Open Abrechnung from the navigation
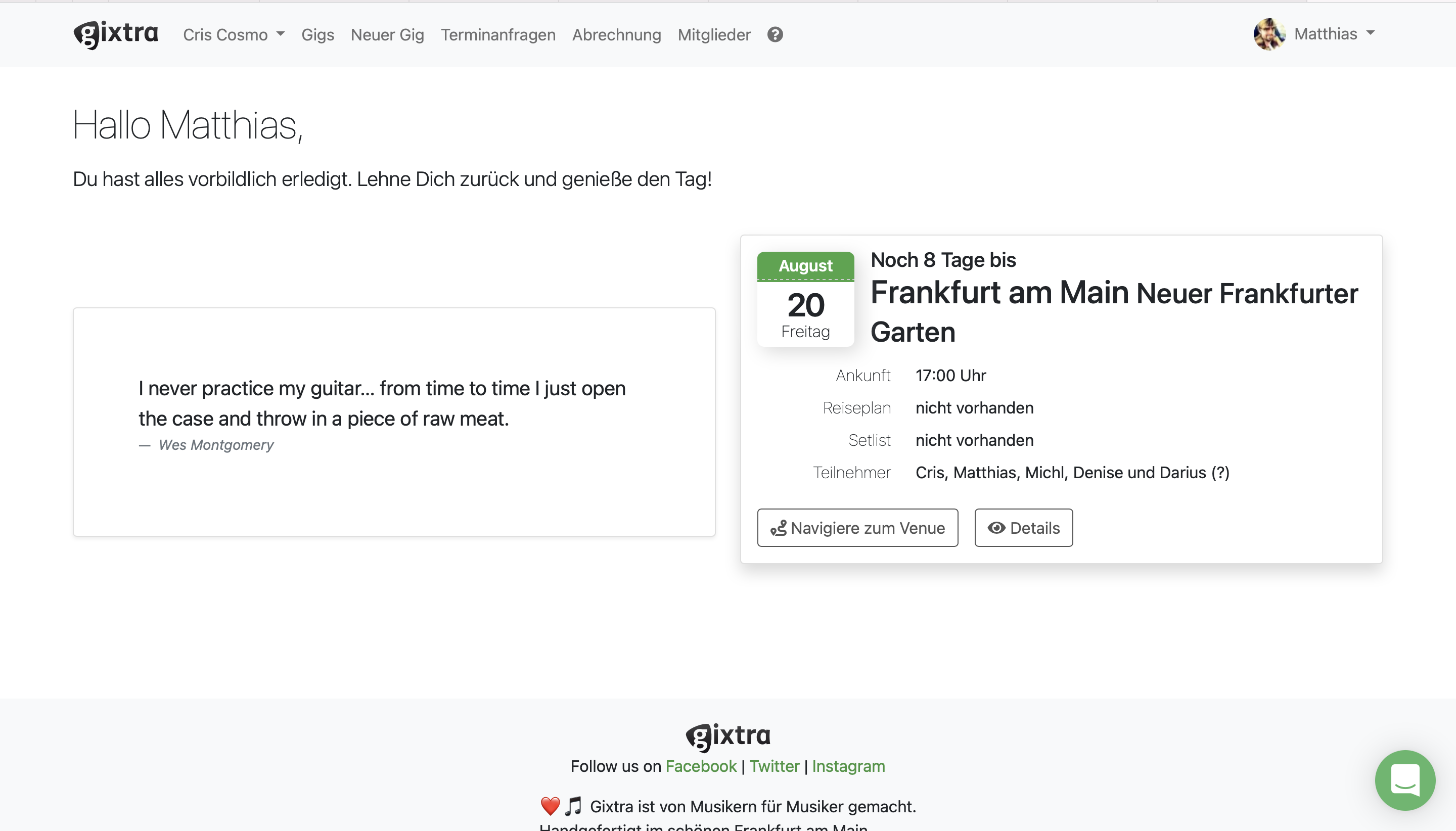Viewport: 1456px width, 831px height. pos(616,35)
